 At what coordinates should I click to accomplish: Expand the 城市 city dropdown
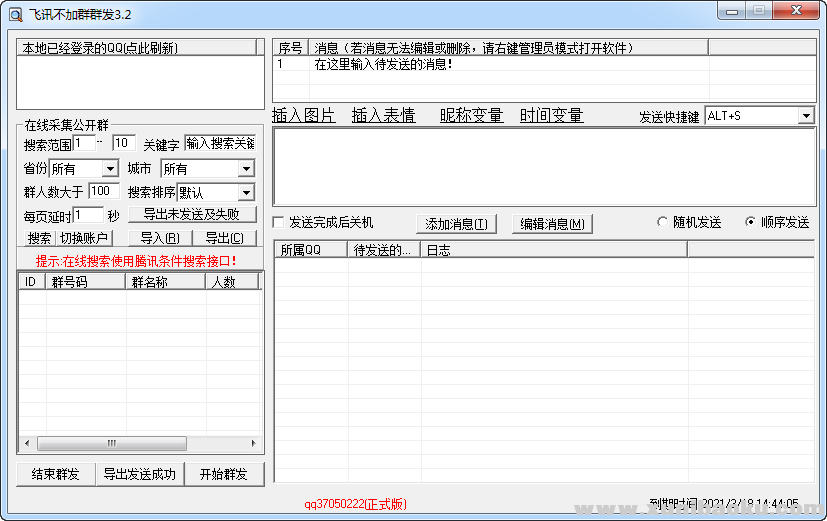[246, 169]
